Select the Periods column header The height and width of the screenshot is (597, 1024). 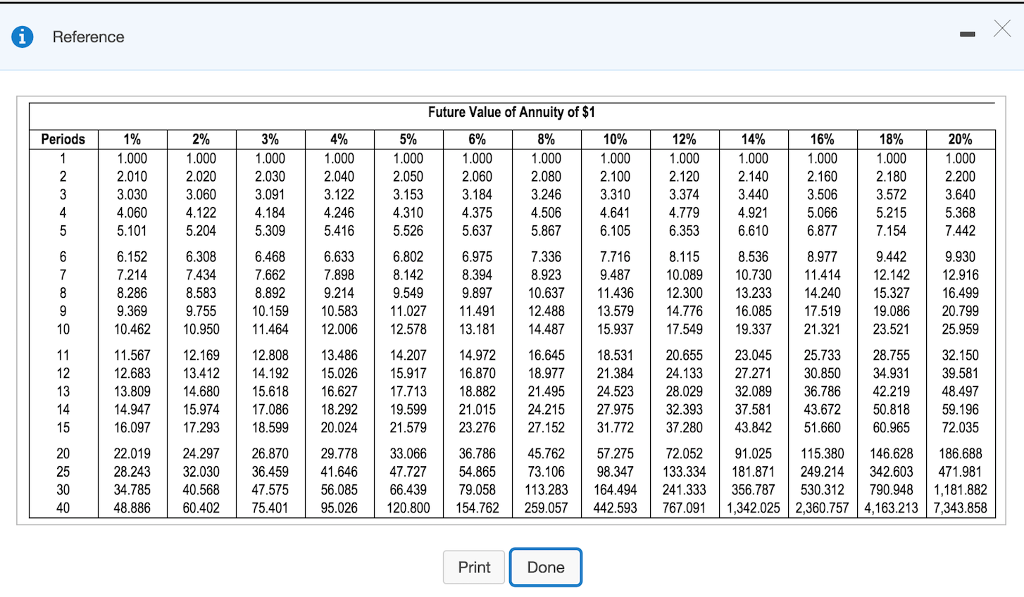[x=63, y=139]
